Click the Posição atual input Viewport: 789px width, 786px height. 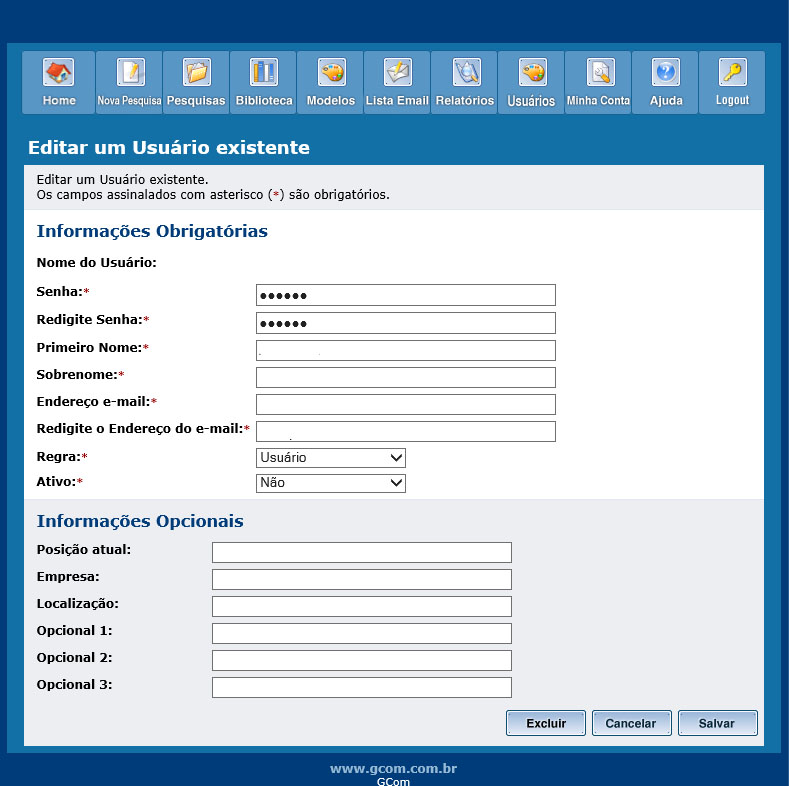tap(362, 553)
